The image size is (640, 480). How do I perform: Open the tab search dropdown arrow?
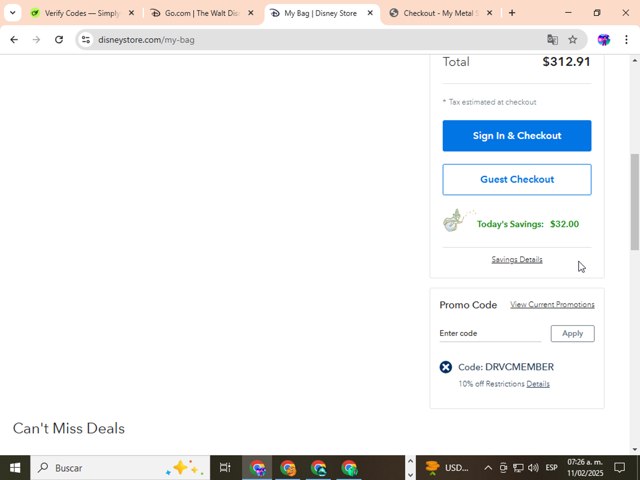(x=13, y=13)
